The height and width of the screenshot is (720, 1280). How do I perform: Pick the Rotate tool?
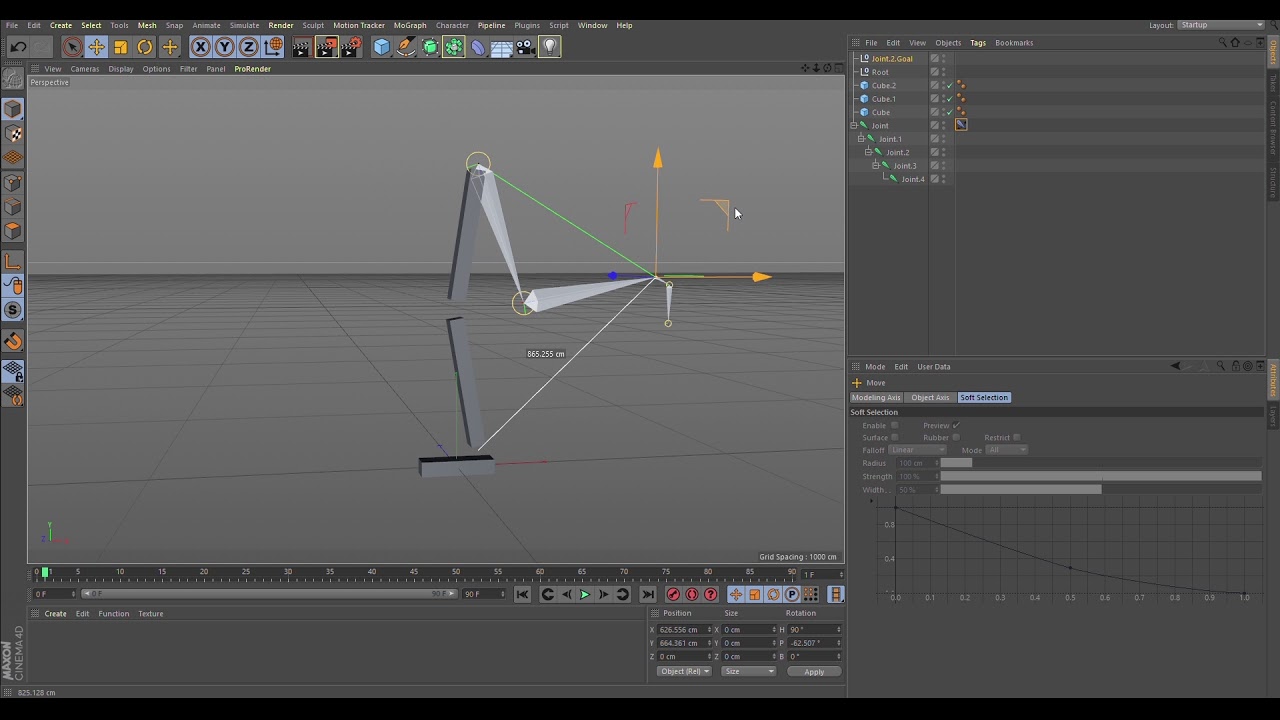(145, 47)
